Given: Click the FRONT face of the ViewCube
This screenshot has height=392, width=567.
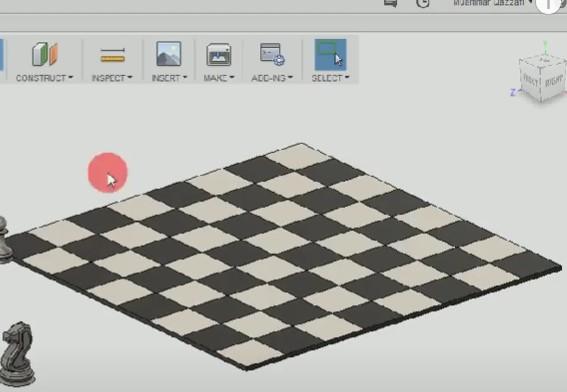Looking at the screenshot, I should (530, 80).
